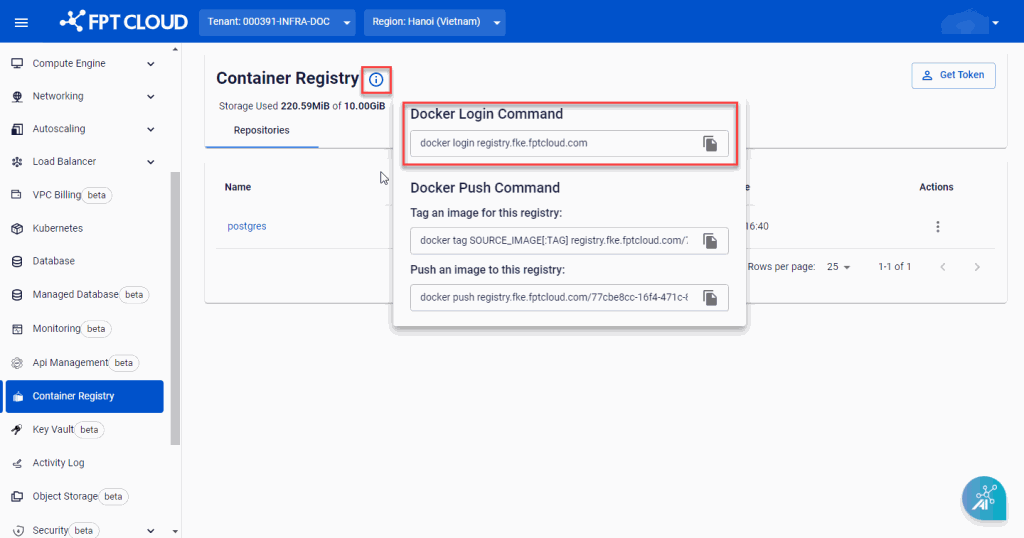Click the Autoscaling sidebar icon
Viewport: 1024px width, 538px height.
(18, 129)
